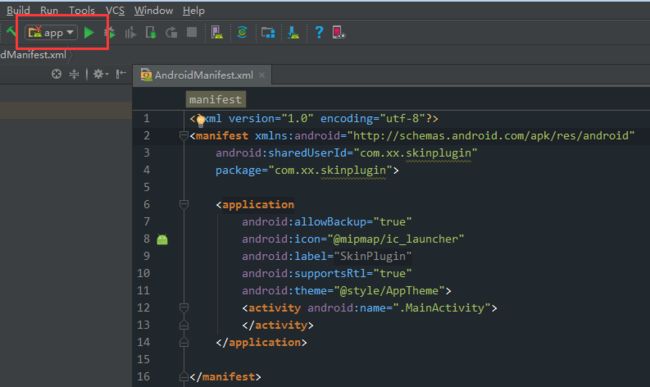Open the SDK Manager icon
650x387 pixels.
coord(293,32)
